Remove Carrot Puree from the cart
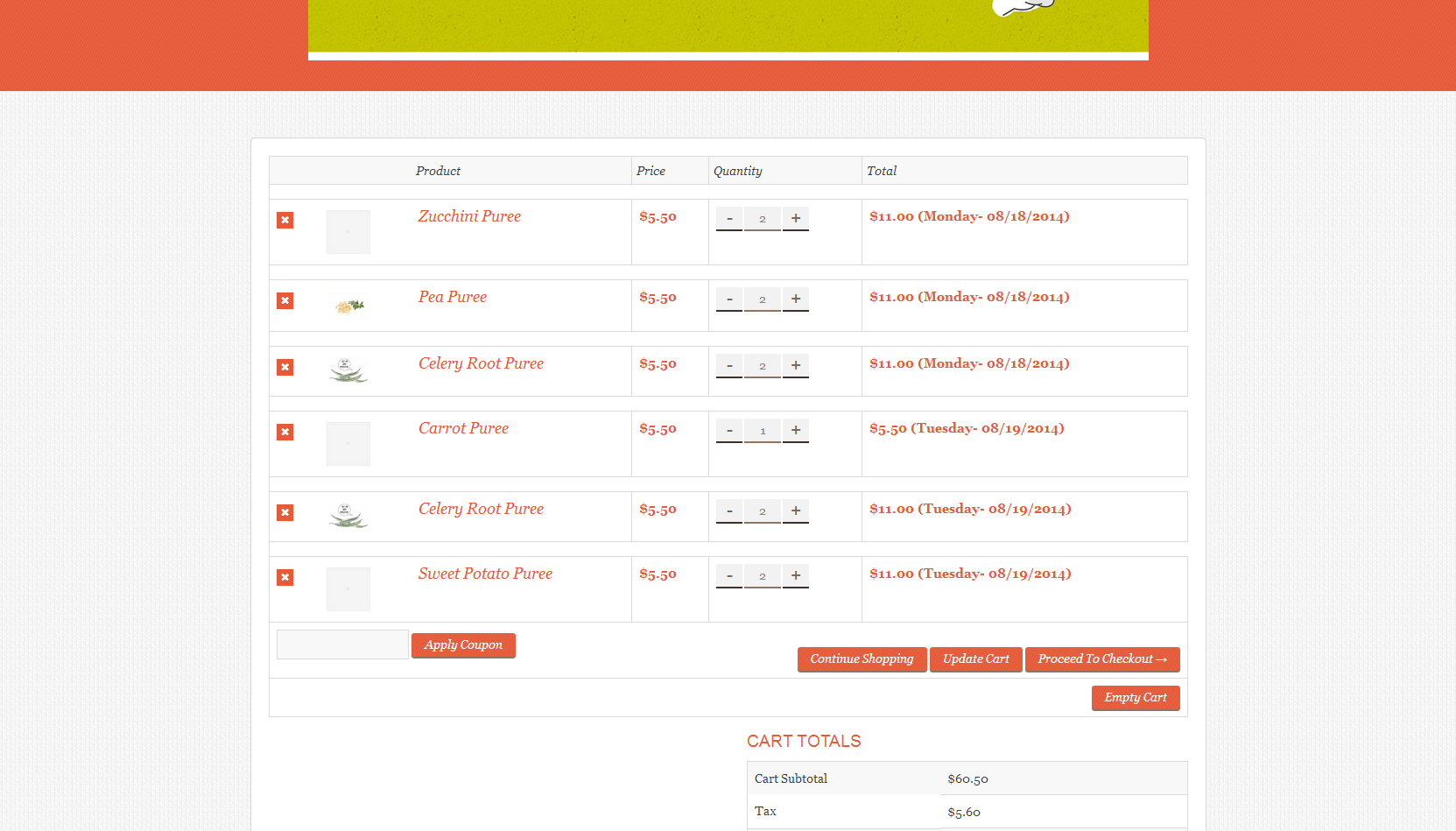This screenshot has width=1456, height=831. [285, 432]
